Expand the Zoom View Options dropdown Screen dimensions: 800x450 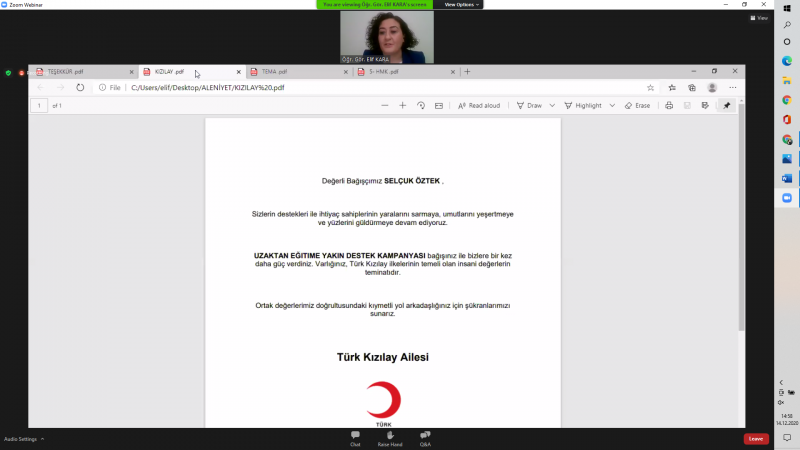click(462, 5)
